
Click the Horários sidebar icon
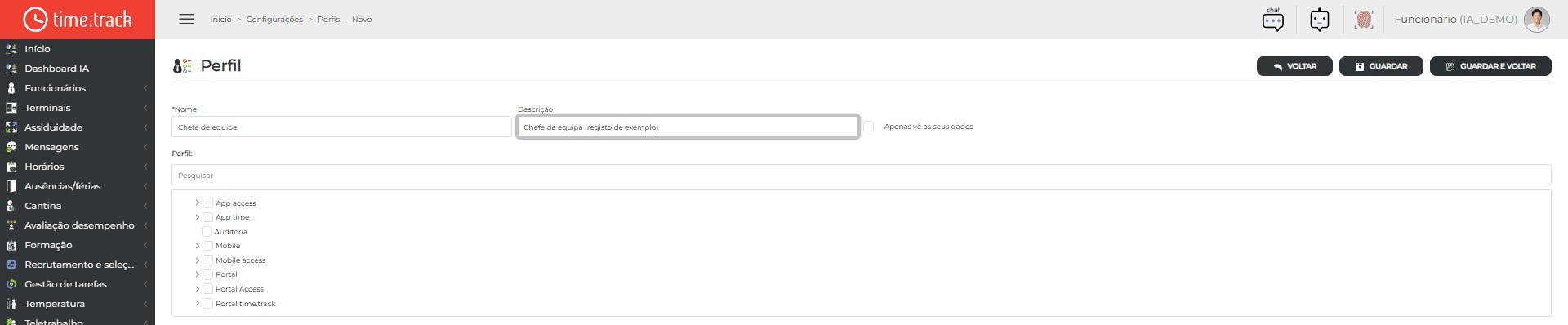11,167
